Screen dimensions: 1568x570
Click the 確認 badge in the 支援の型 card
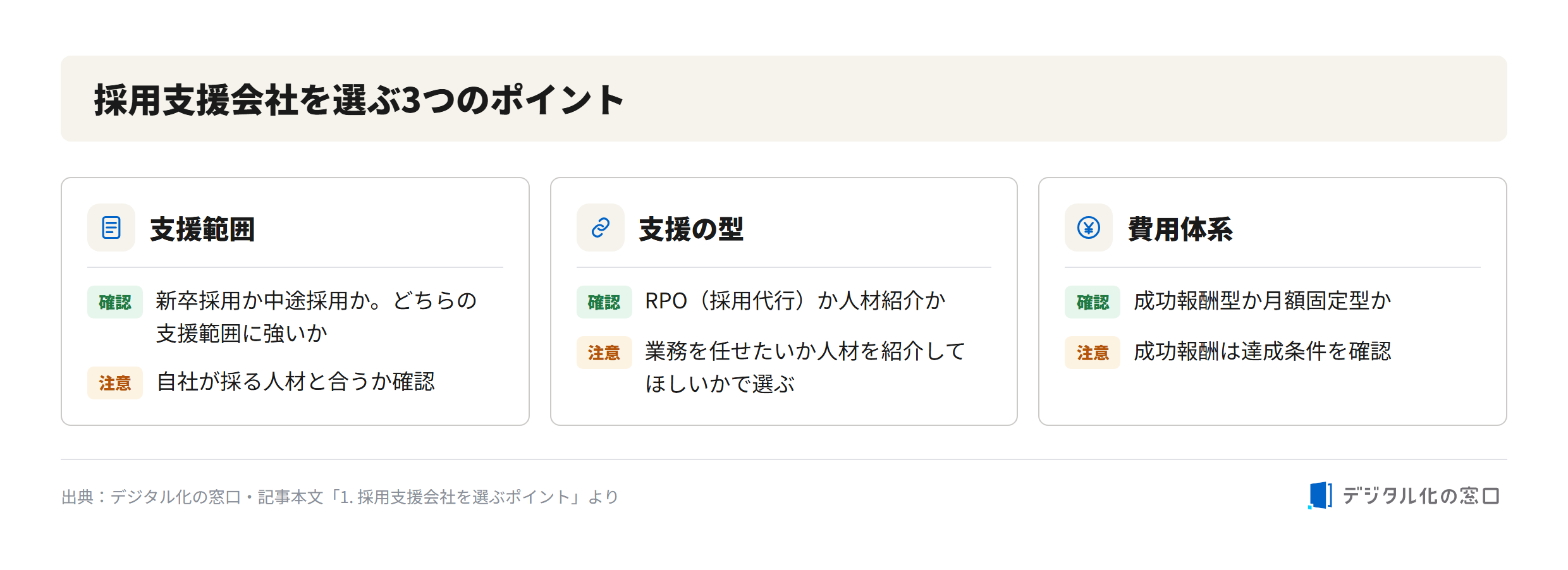point(604,302)
